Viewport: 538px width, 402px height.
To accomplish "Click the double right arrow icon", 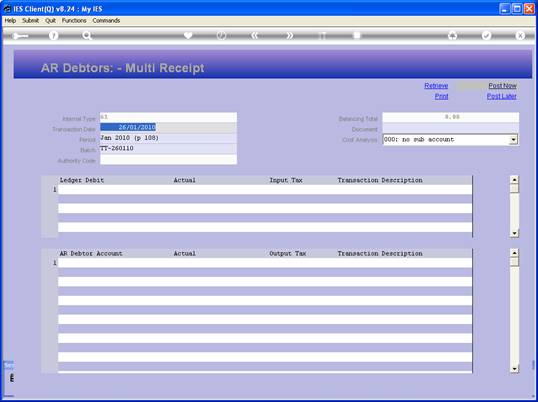I will click(x=289, y=36).
